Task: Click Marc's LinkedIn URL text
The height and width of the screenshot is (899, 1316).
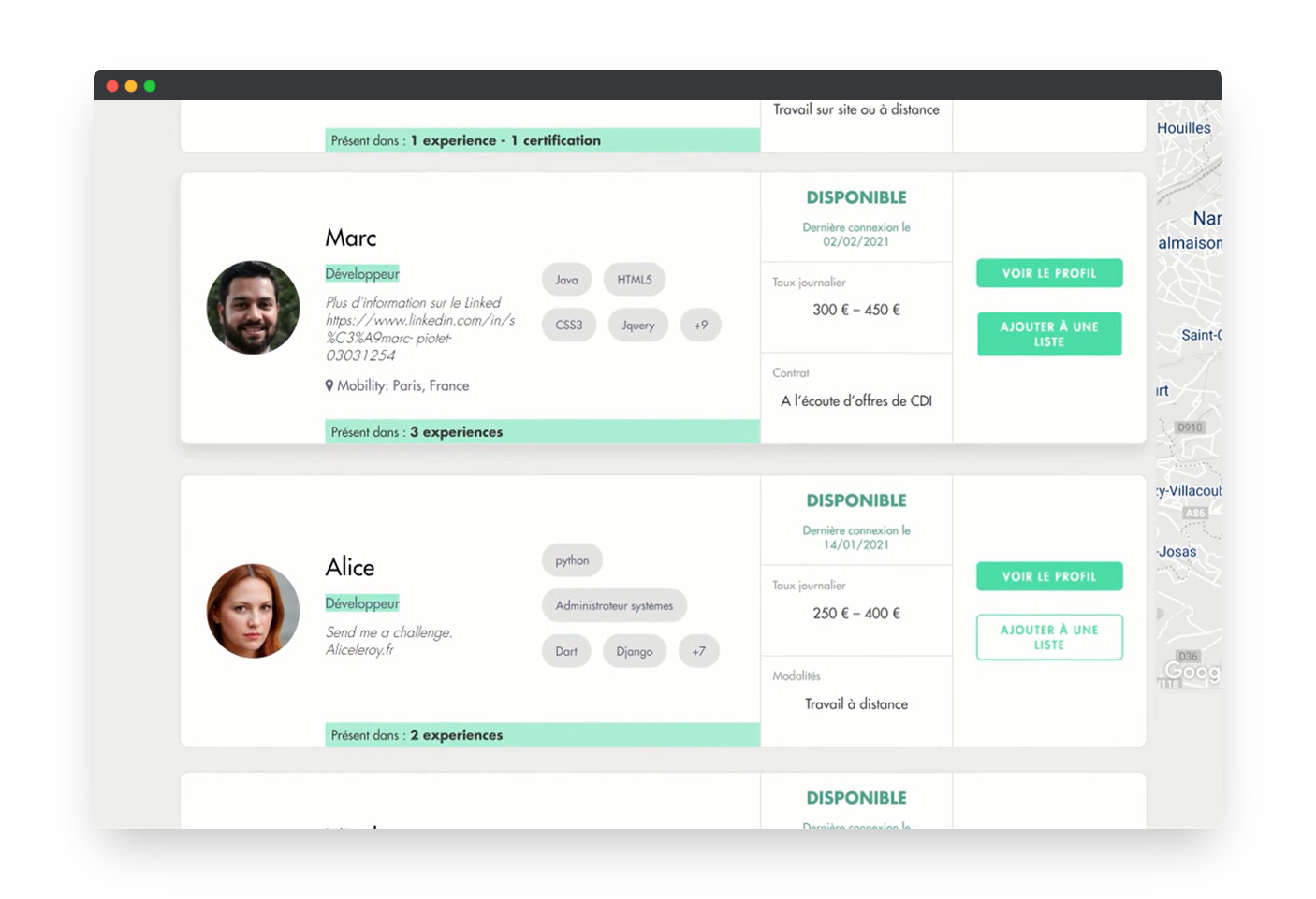Action: [420, 338]
